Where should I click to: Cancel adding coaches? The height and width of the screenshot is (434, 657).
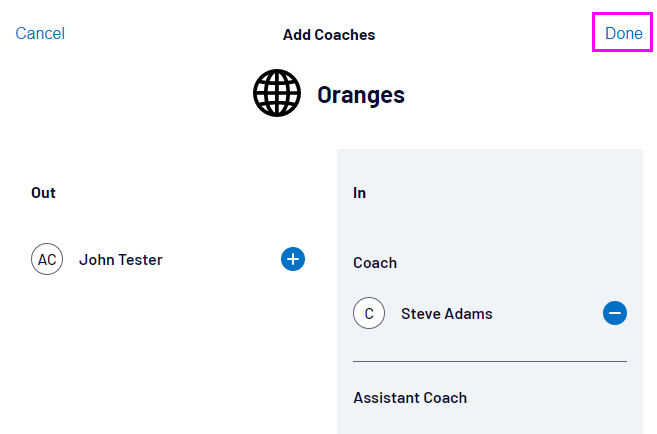[x=40, y=34]
